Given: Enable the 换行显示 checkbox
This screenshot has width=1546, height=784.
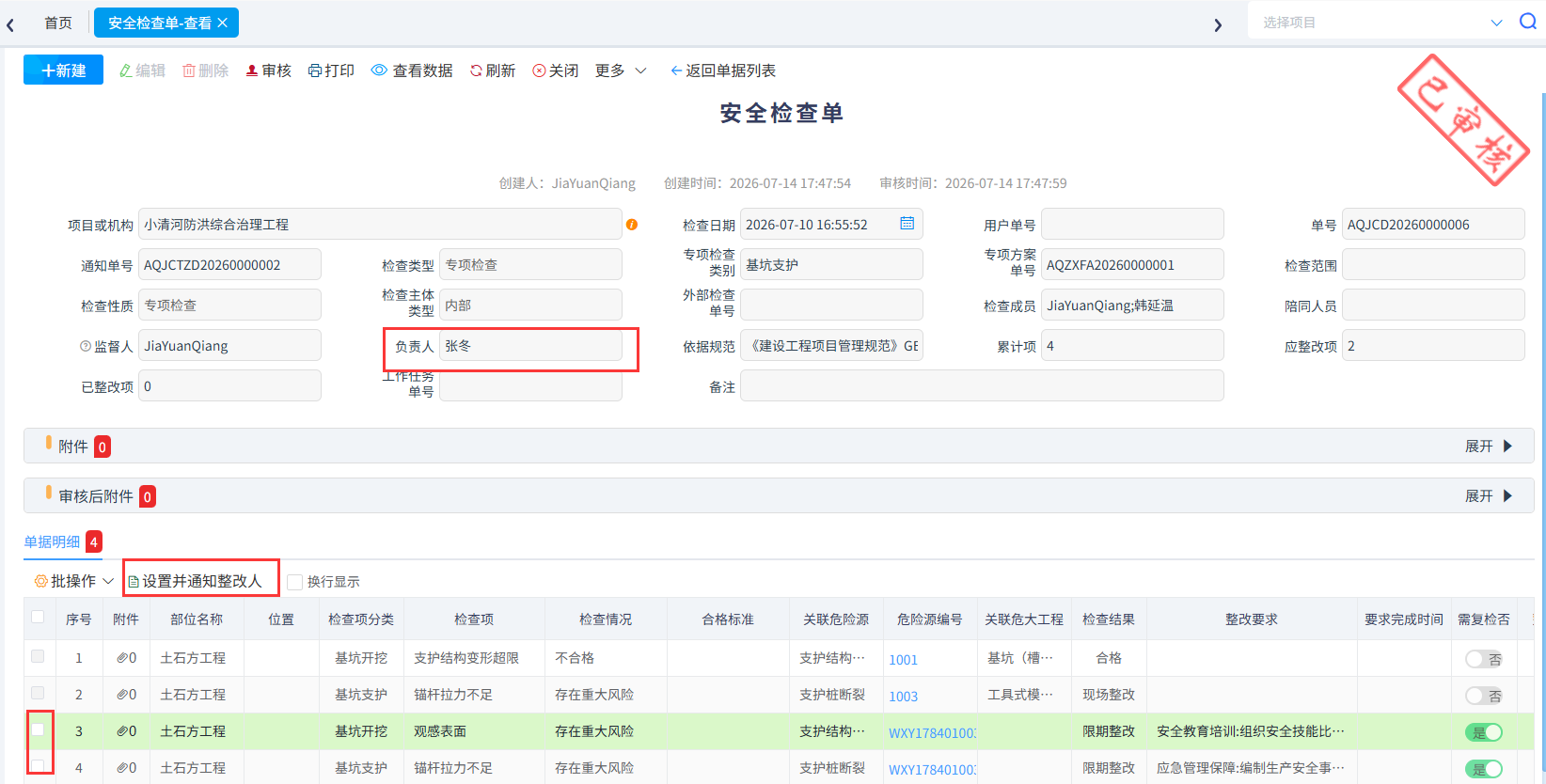Looking at the screenshot, I should click(x=294, y=582).
